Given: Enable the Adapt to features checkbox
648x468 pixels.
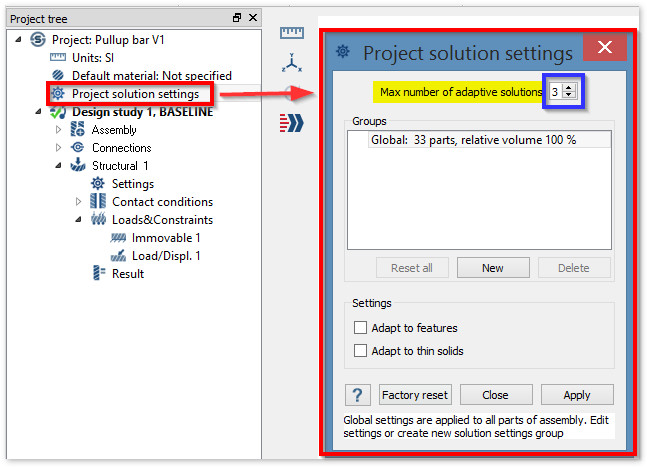Looking at the screenshot, I should [x=361, y=328].
